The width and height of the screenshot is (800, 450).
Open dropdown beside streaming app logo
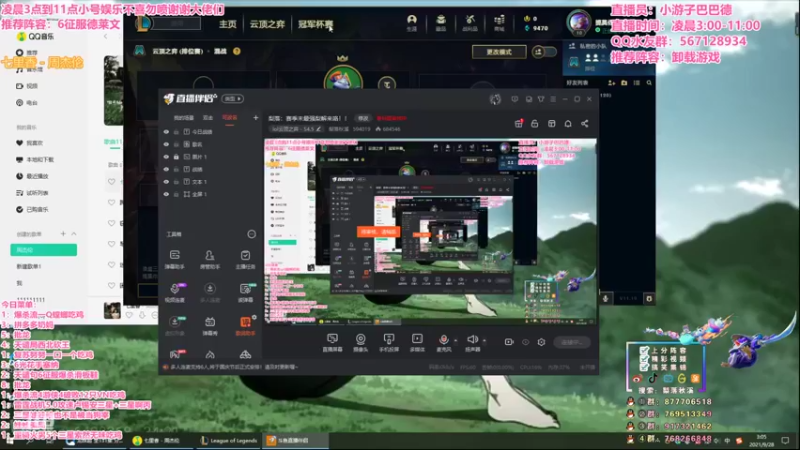coord(233,98)
